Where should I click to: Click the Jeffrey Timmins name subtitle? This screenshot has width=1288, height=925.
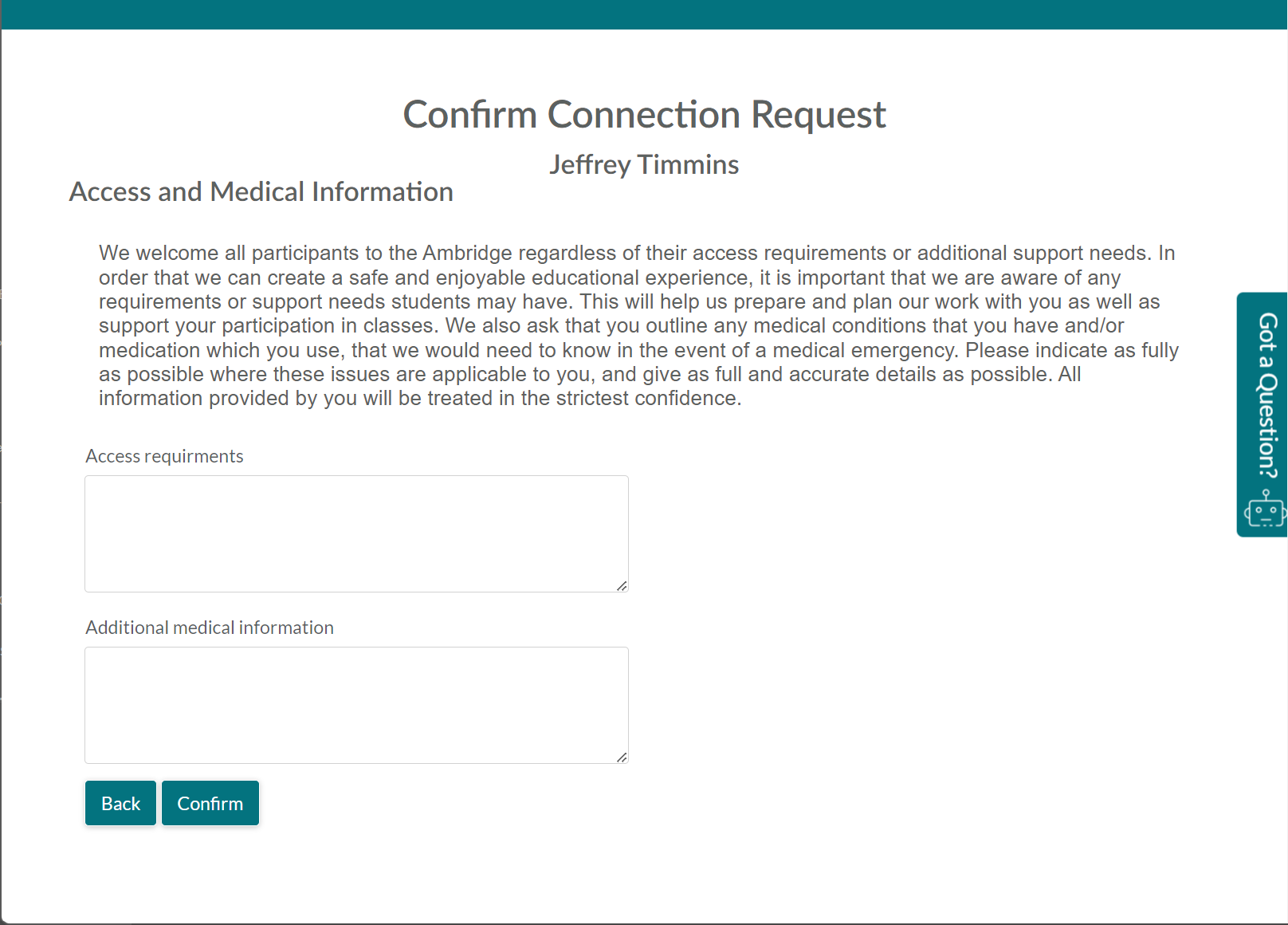click(x=644, y=164)
